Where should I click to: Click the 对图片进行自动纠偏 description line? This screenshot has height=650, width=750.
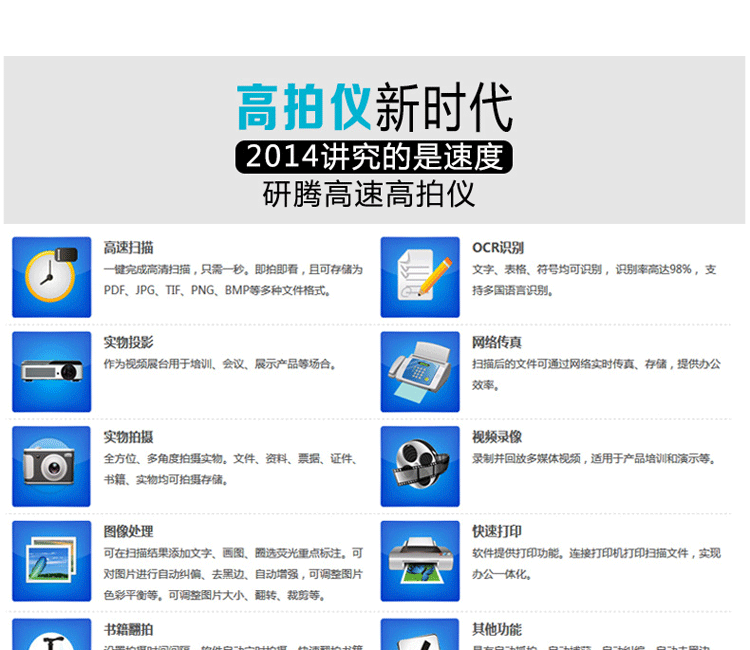coord(233,574)
